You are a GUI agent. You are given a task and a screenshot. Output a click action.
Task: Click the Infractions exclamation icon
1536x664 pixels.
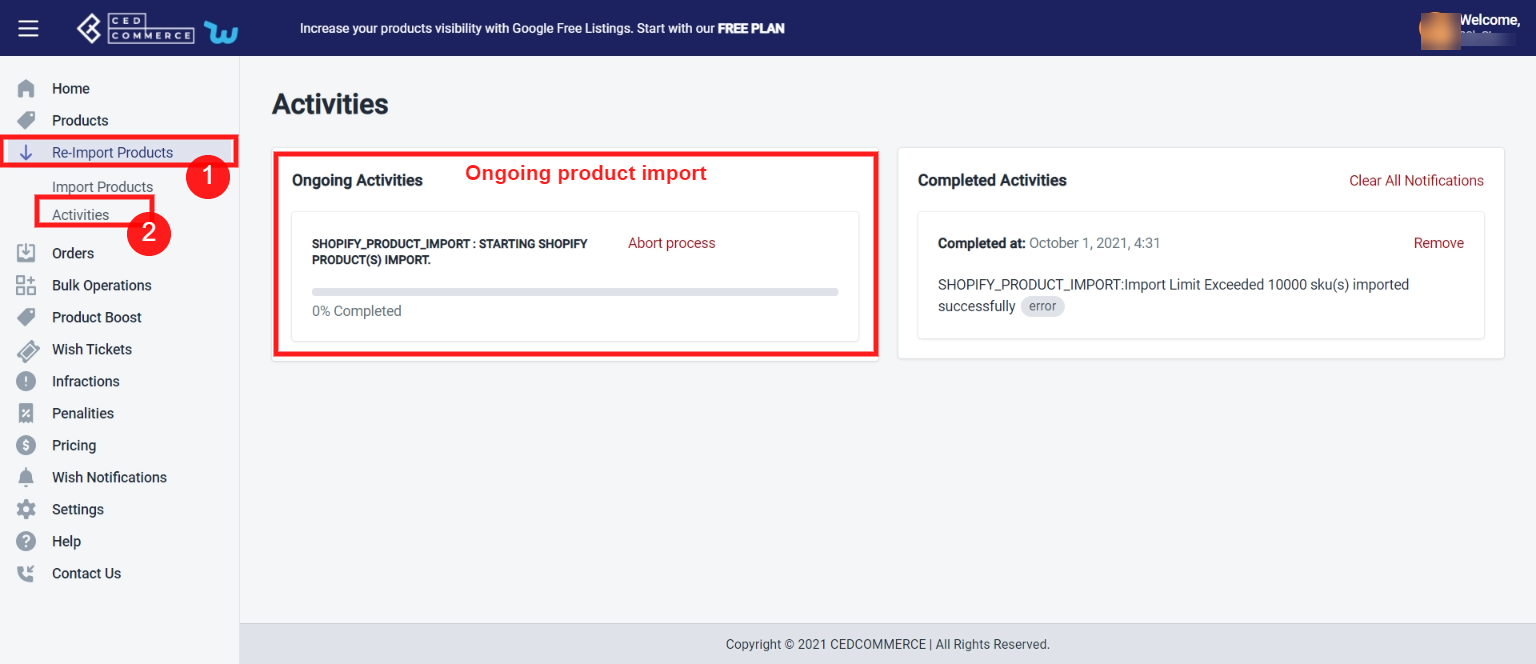pos(27,381)
